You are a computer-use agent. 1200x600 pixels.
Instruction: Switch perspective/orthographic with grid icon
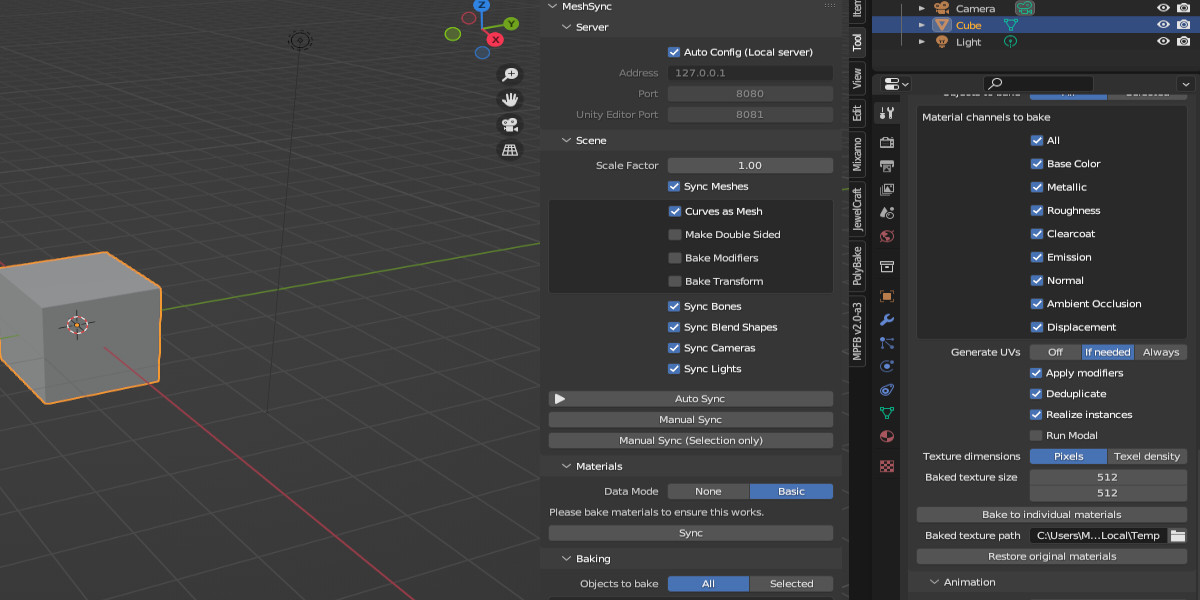point(510,150)
